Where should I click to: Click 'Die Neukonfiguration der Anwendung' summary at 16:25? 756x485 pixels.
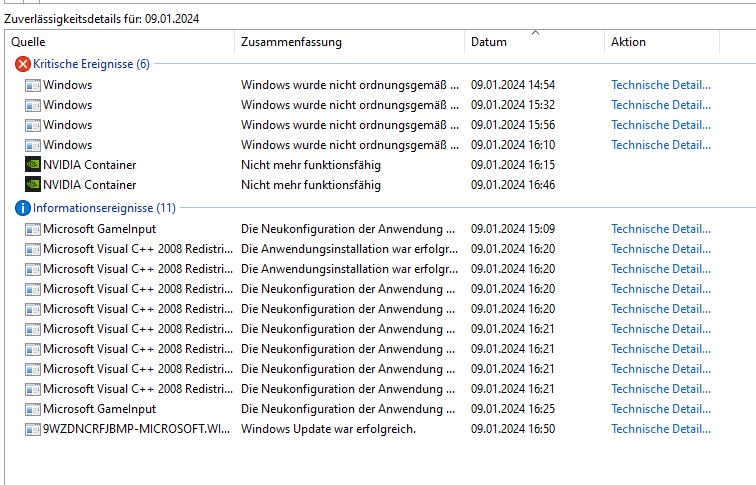[x=348, y=409]
